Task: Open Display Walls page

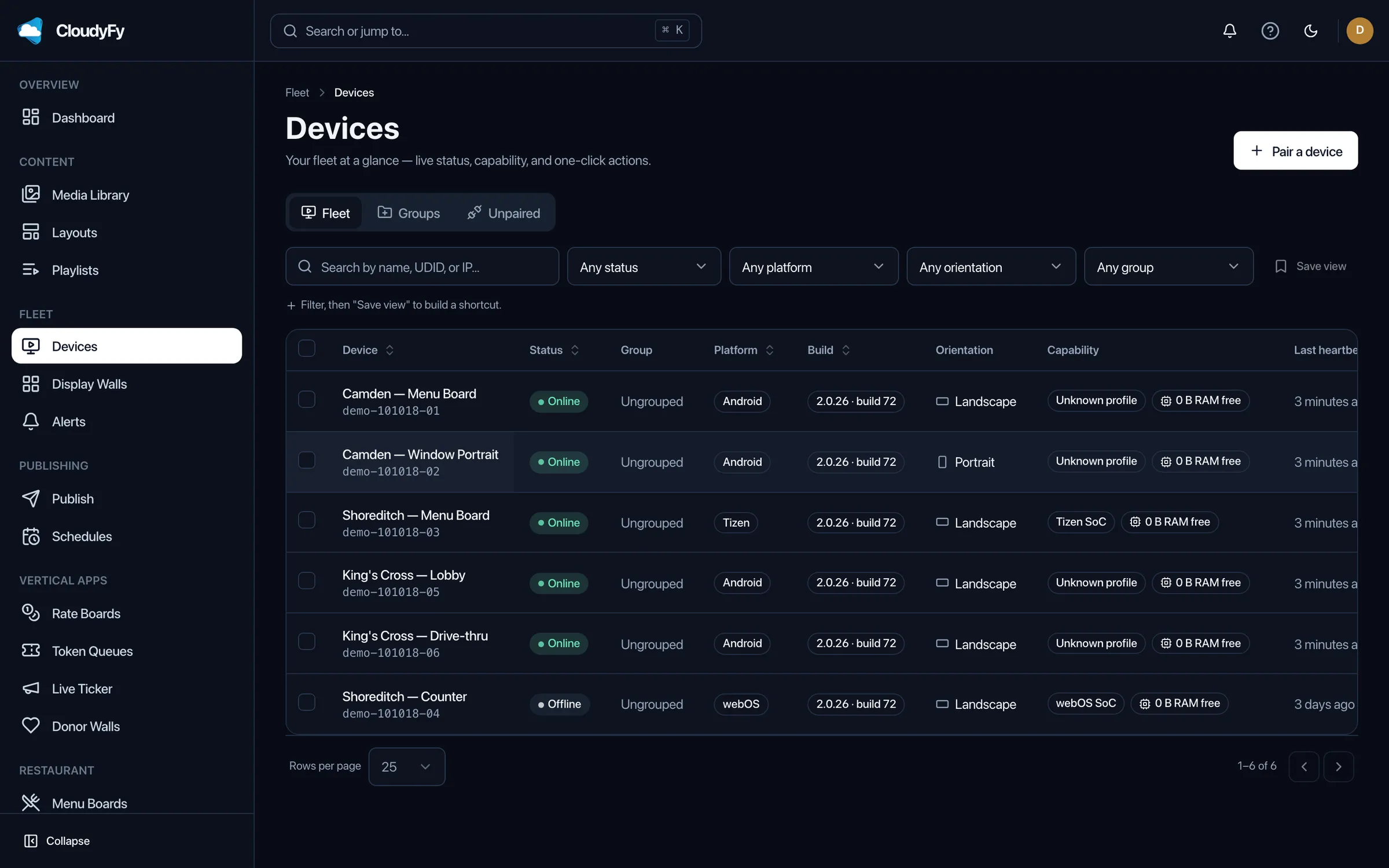Action: coord(127,384)
